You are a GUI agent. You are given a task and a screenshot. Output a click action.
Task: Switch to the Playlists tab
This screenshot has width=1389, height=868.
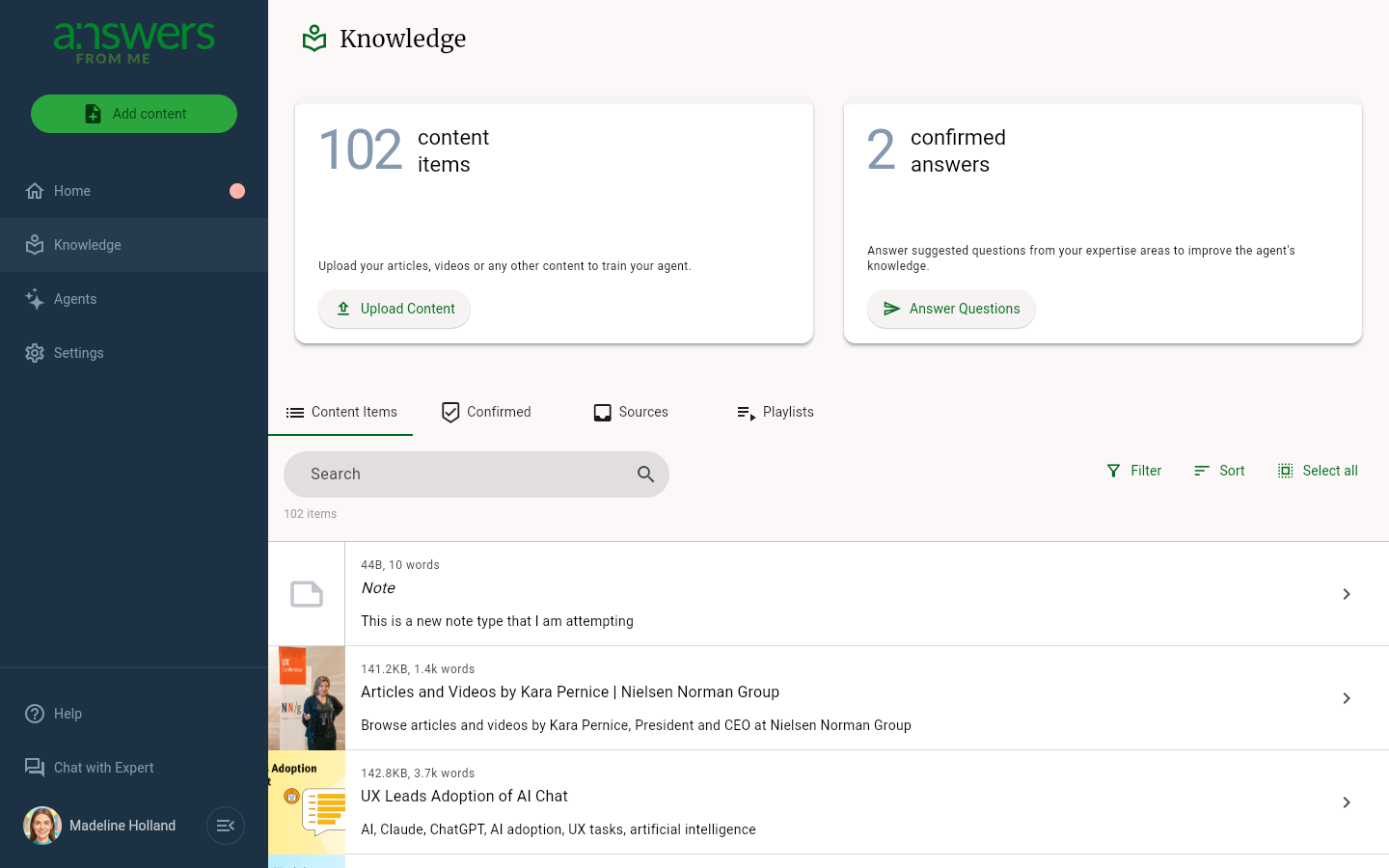pyautogui.click(x=776, y=412)
